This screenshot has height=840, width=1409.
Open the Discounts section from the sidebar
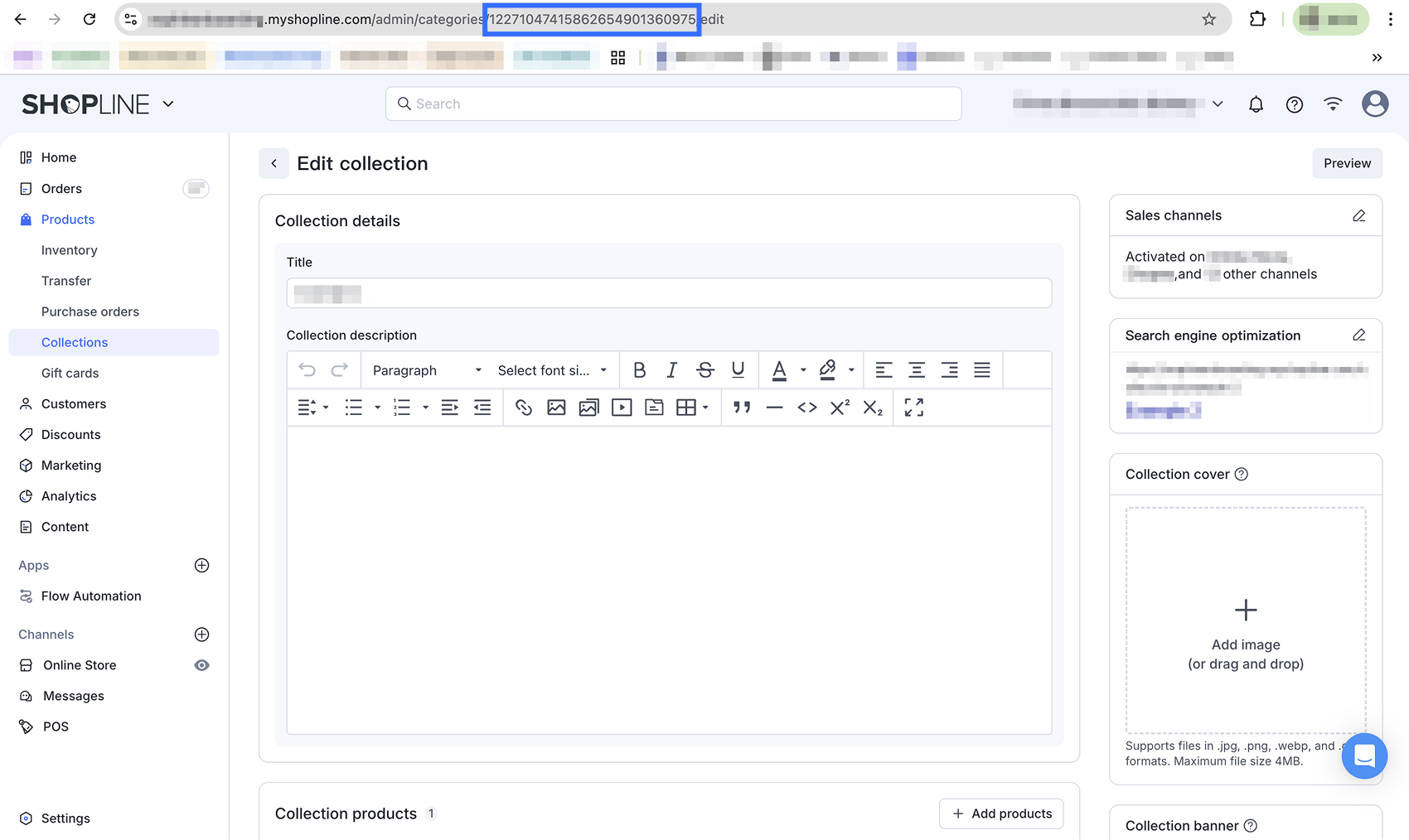pos(70,434)
